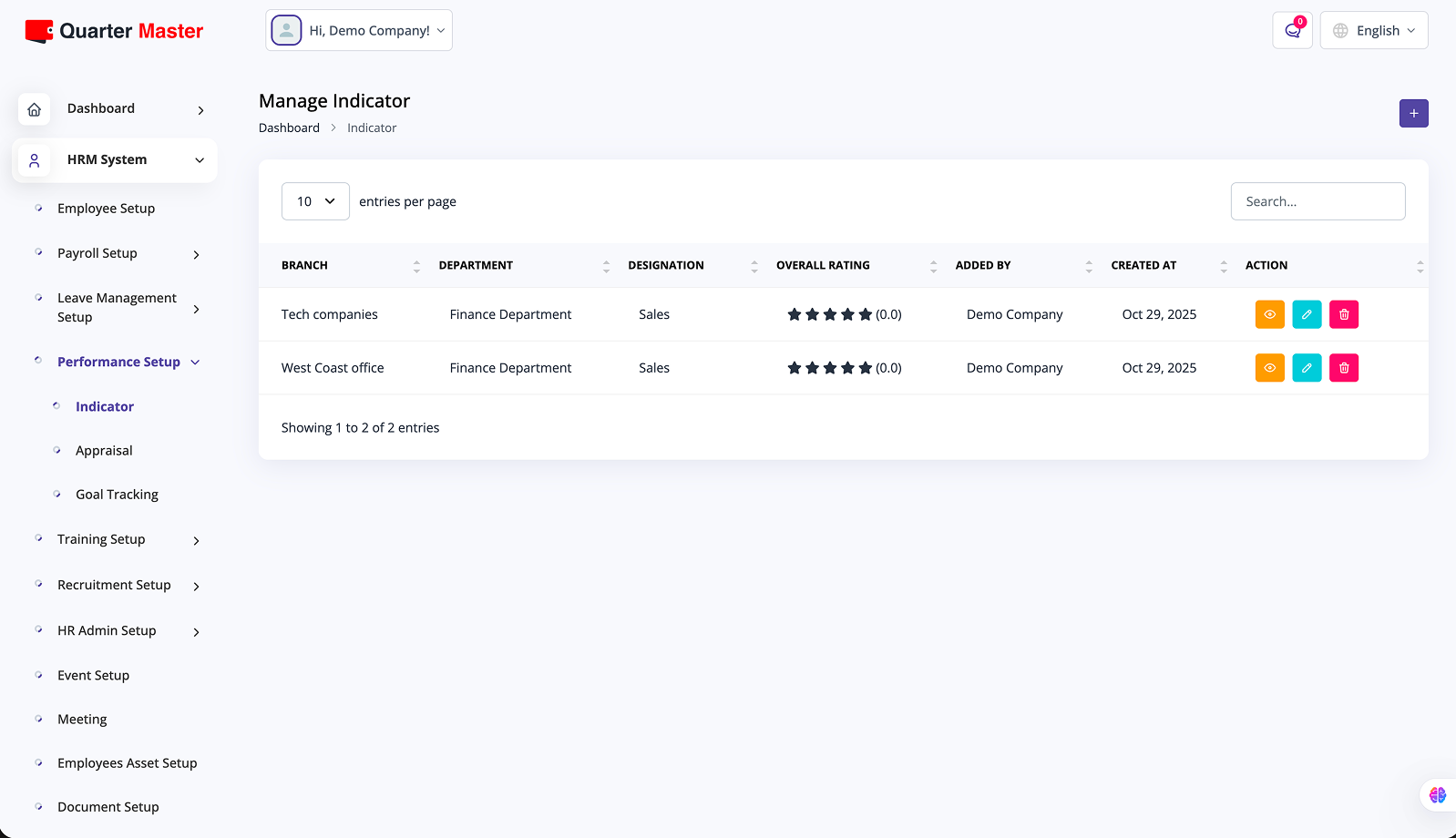Open Appraisal in the sidebar
1456x838 pixels.
pos(104,451)
